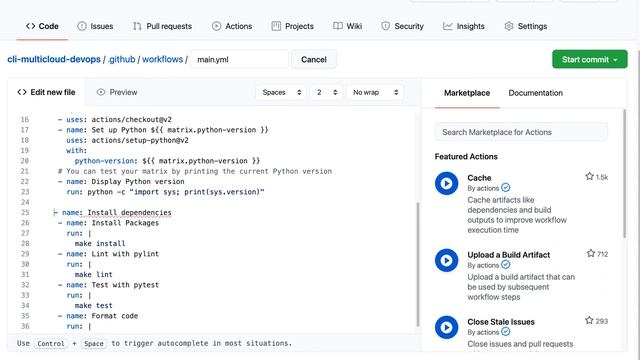The height and width of the screenshot is (360, 640).
Task: Cancel the new file creation
Action: tap(314, 60)
